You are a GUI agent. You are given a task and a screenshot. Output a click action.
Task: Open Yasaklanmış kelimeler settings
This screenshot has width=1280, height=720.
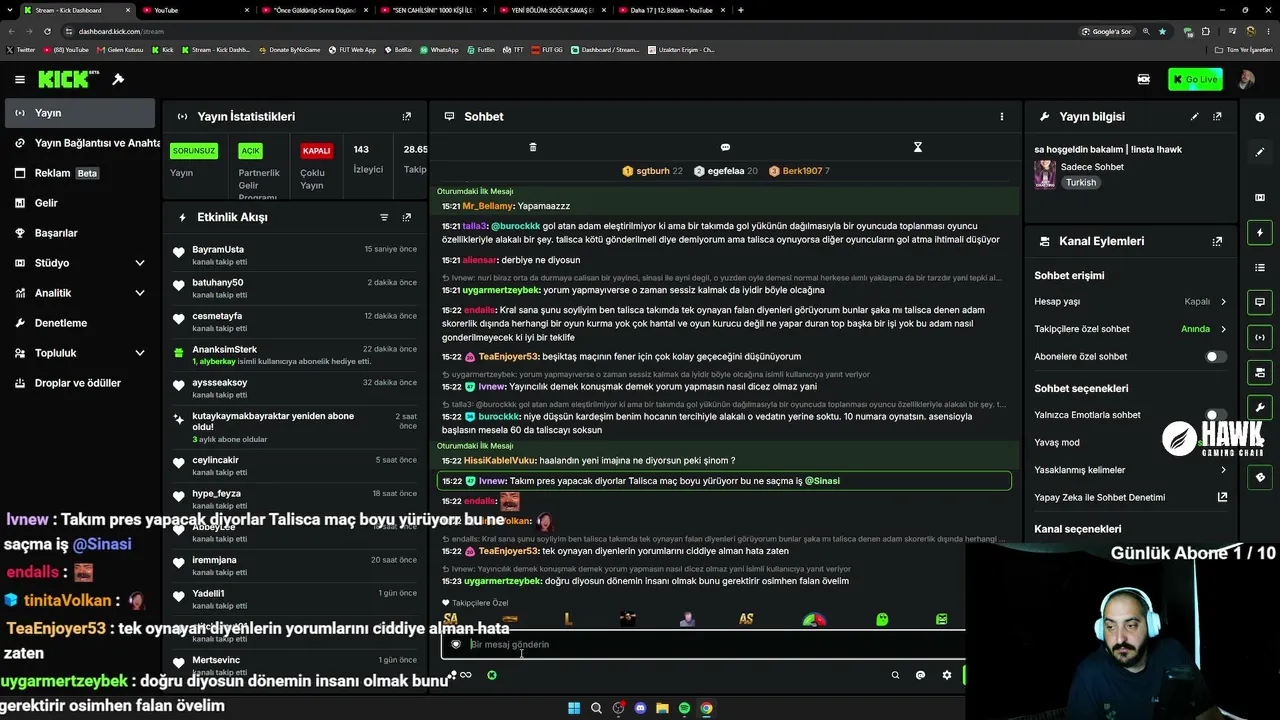[1130, 470]
